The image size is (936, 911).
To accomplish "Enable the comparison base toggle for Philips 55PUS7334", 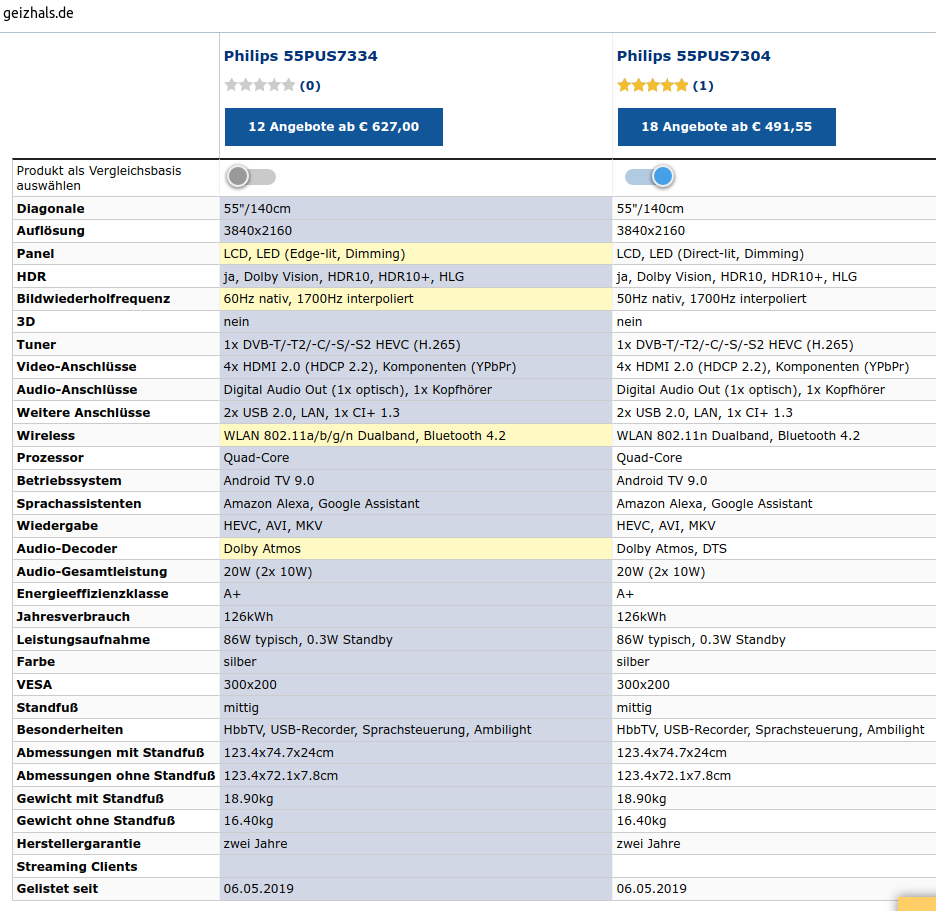I will [x=250, y=176].
